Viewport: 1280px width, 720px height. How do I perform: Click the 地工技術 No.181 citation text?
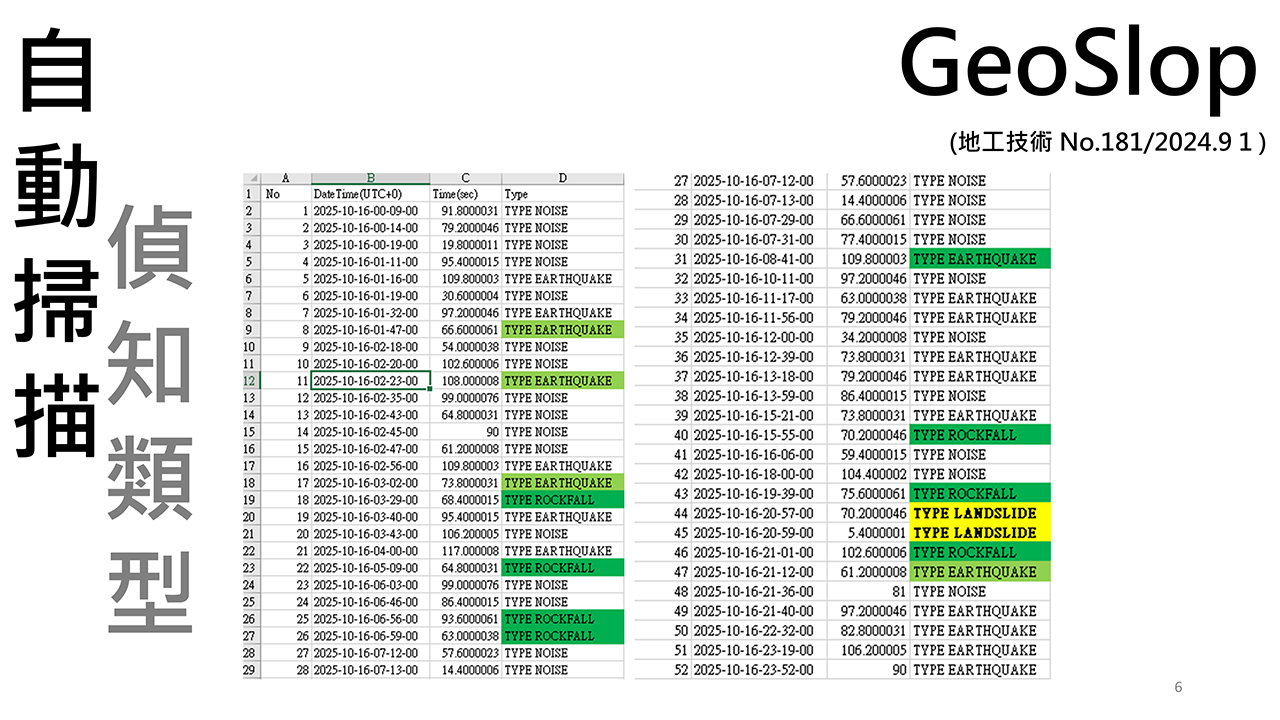pos(1107,143)
